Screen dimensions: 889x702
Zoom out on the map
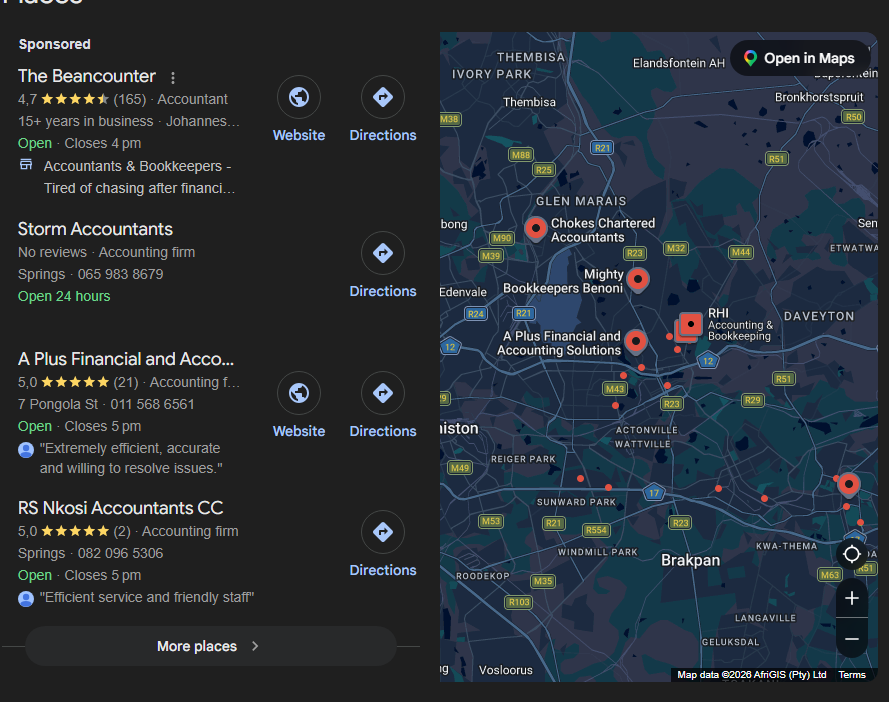click(852, 638)
